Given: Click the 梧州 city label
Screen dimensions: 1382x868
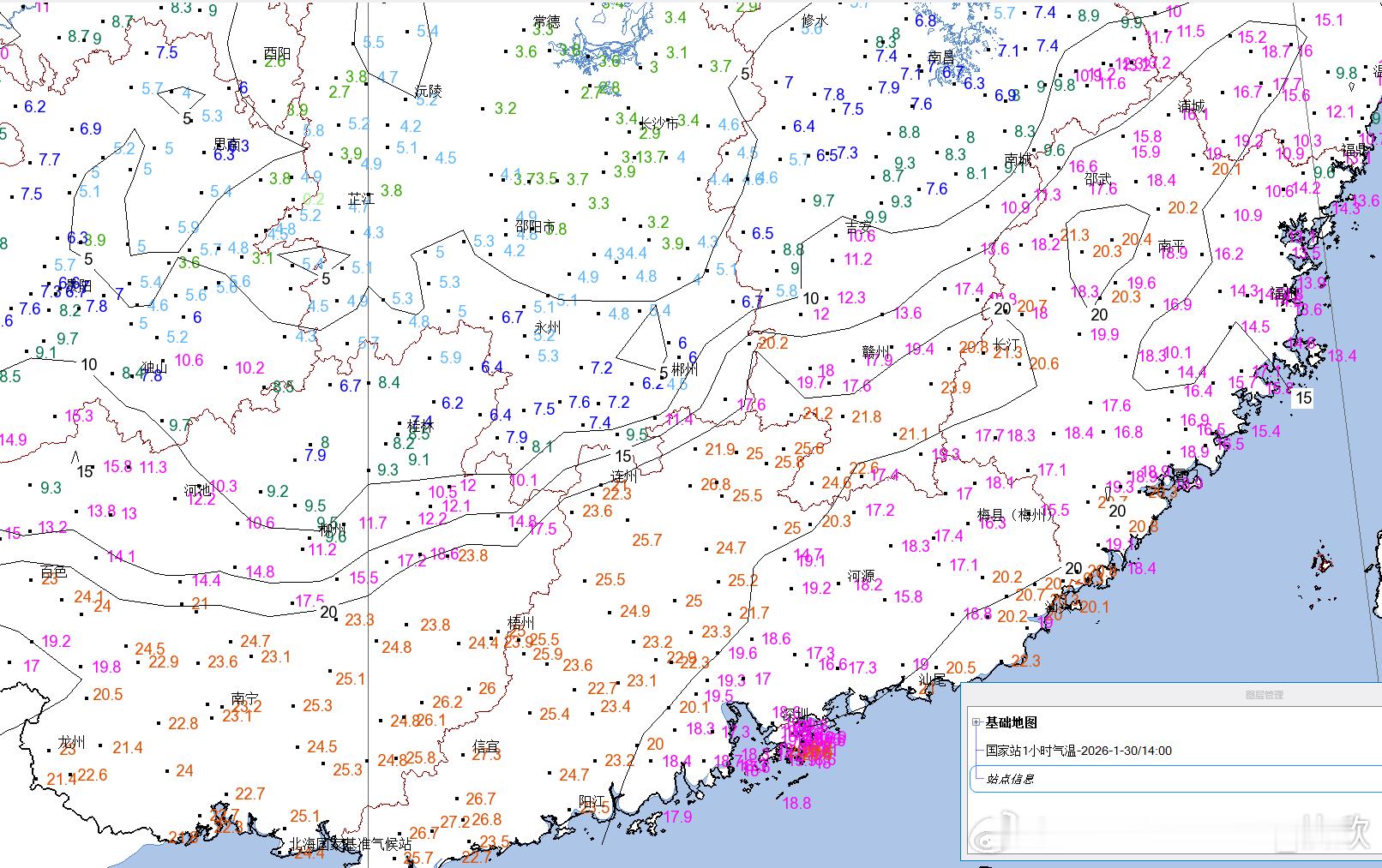Looking at the screenshot, I should [x=520, y=623].
